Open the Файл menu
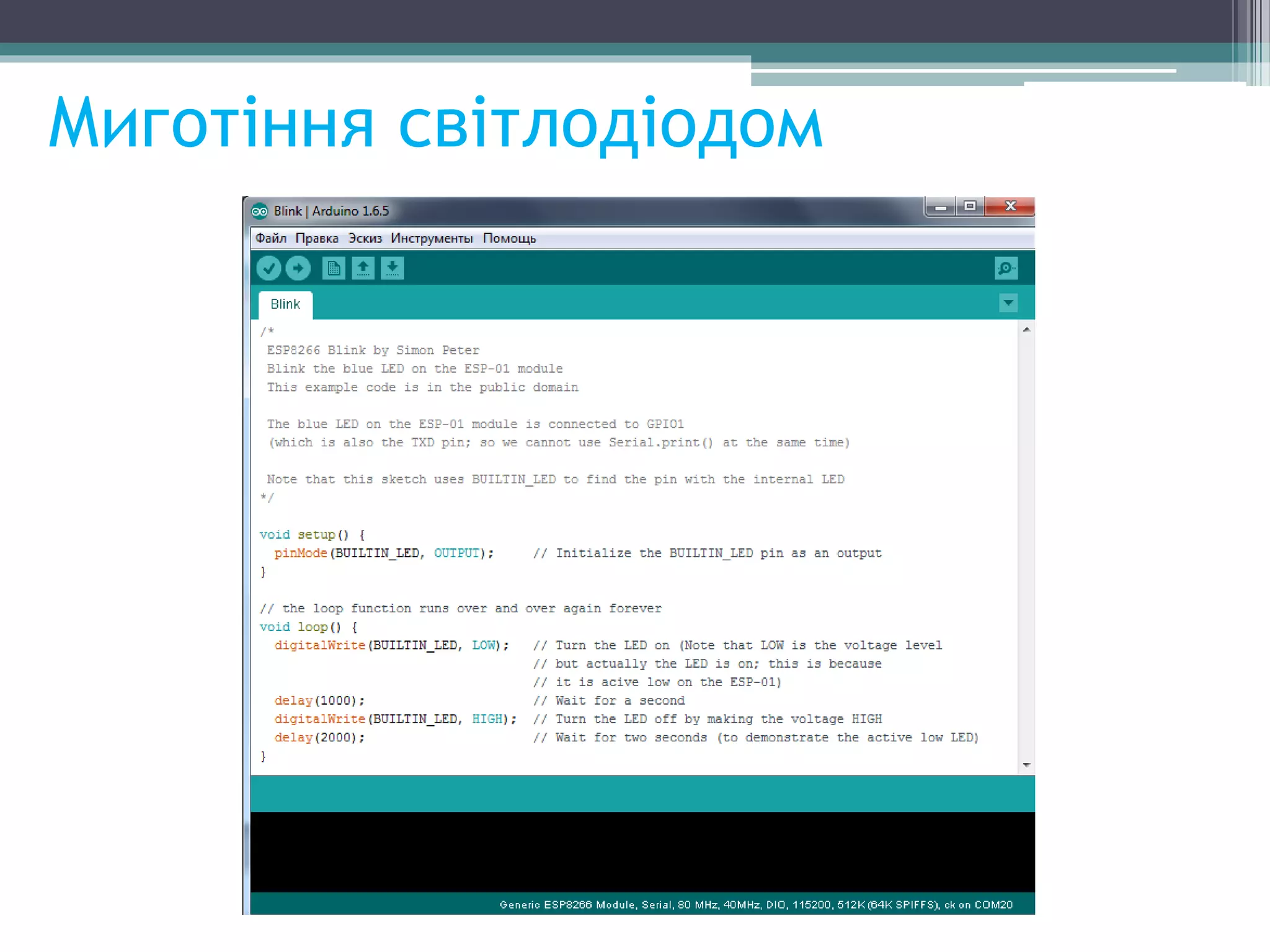The image size is (1270, 952). [271, 239]
